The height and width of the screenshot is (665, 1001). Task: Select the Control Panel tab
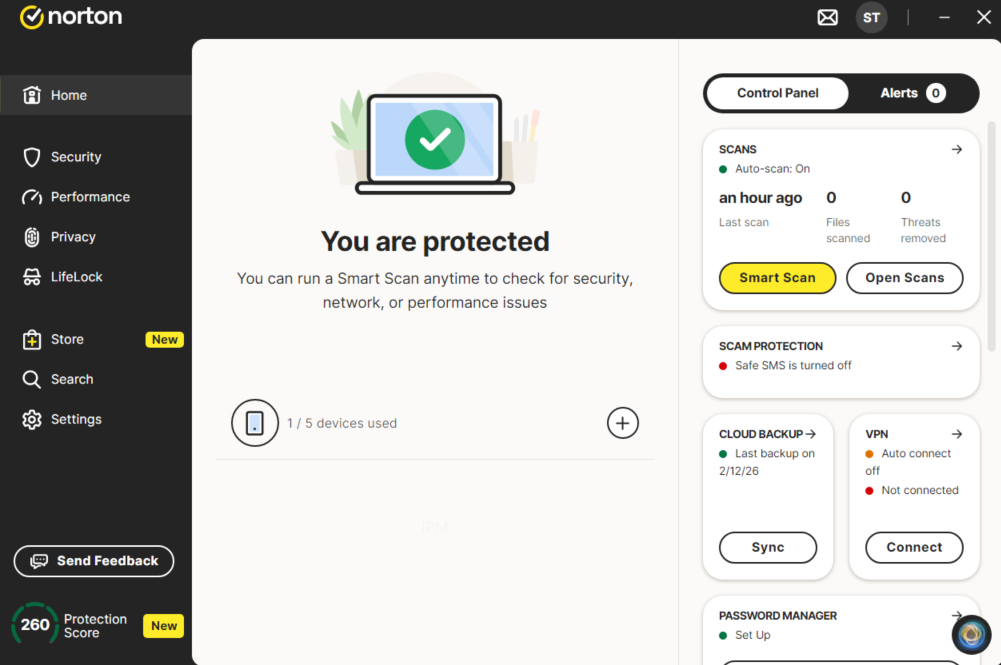point(776,92)
